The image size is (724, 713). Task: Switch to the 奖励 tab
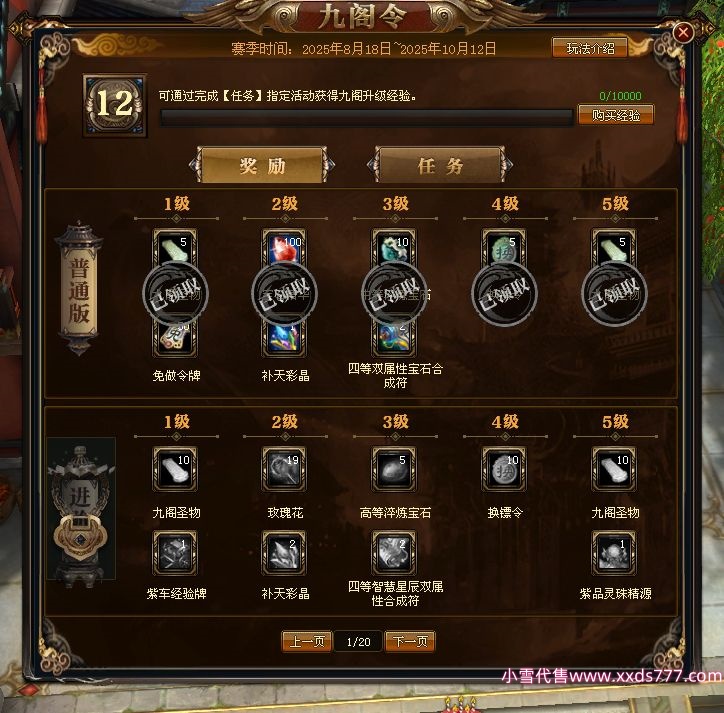click(262, 165)
